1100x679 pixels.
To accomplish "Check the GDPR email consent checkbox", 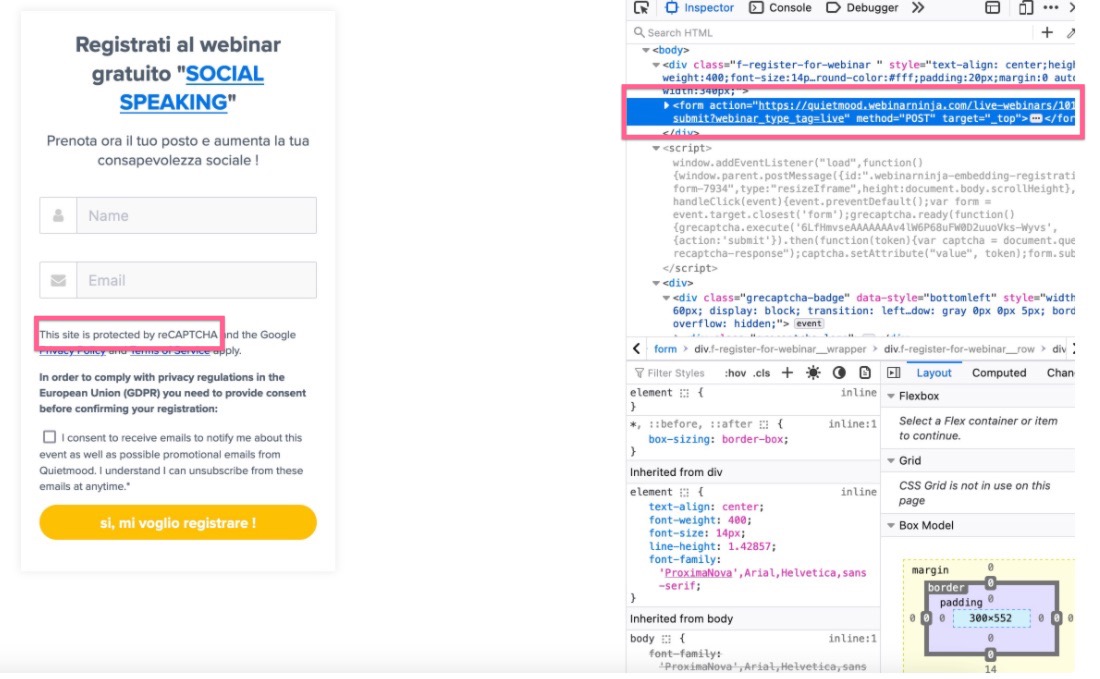I will click(49, 437).
